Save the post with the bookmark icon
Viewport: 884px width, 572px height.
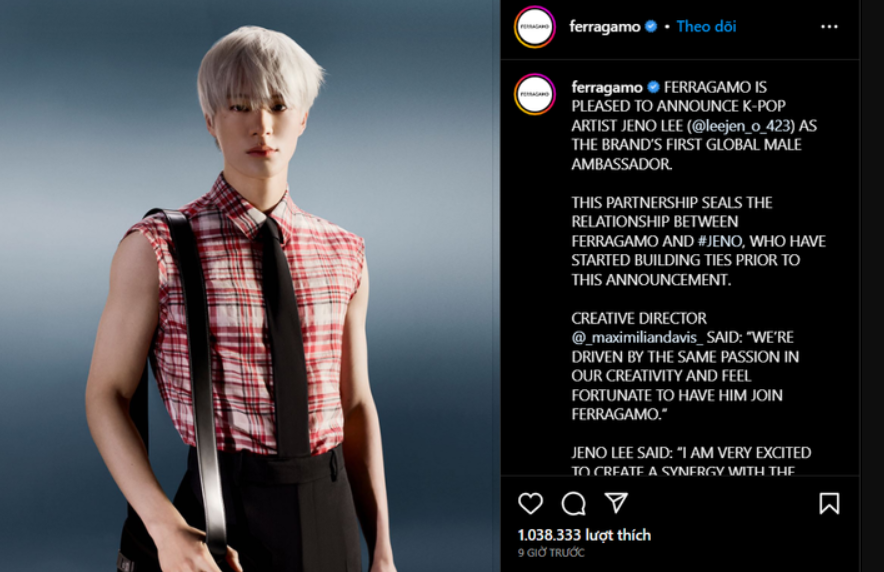pyautogui.click(x=829, y=503)
